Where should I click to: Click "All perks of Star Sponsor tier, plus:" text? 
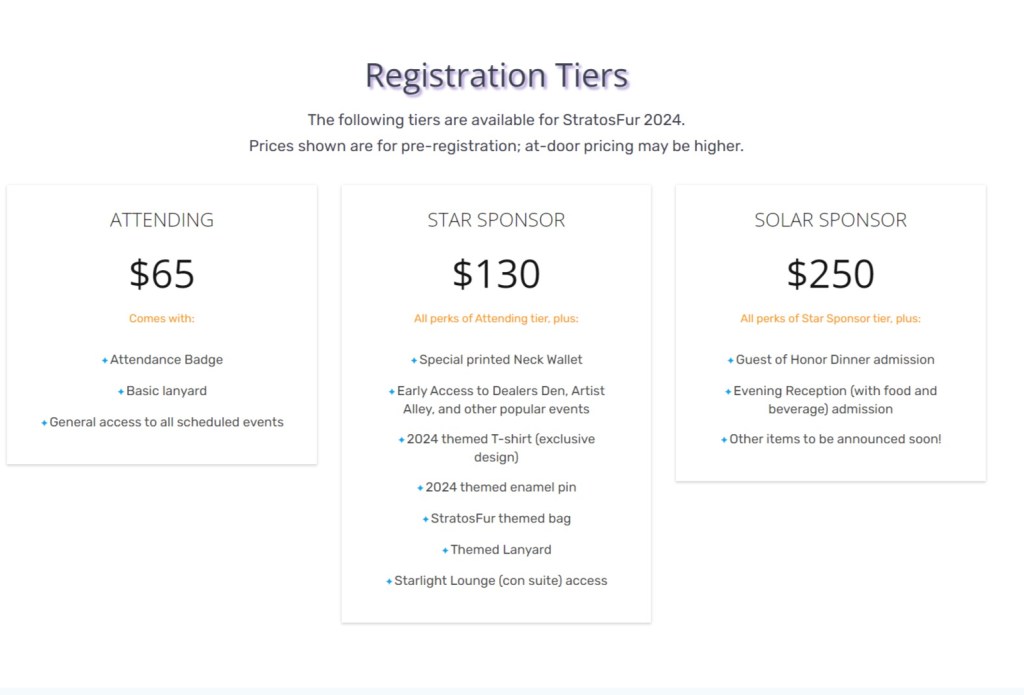(830, 319)
